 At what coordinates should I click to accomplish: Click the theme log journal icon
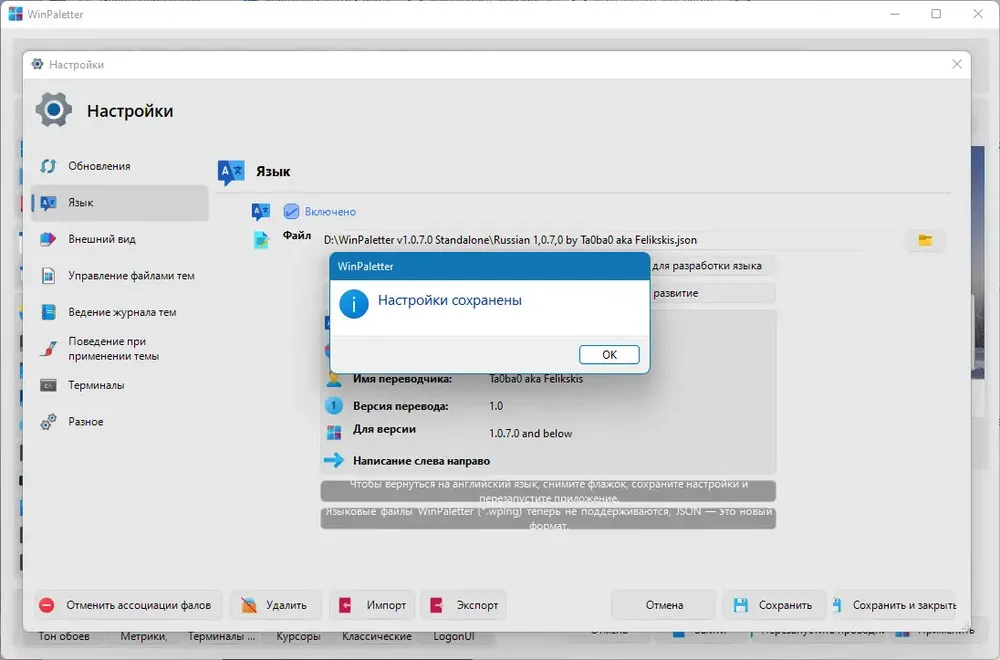coord(48,312)
